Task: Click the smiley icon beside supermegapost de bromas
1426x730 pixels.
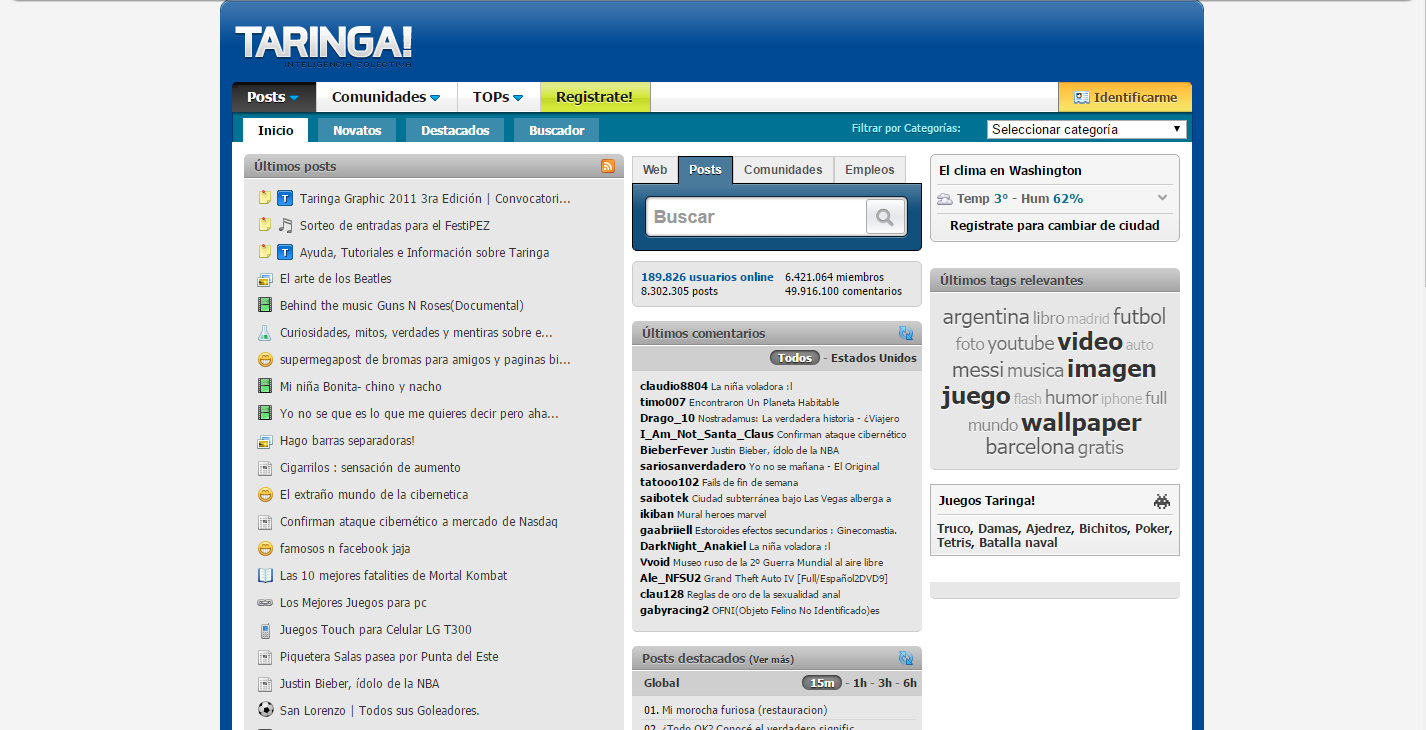Action: point(265,359)
